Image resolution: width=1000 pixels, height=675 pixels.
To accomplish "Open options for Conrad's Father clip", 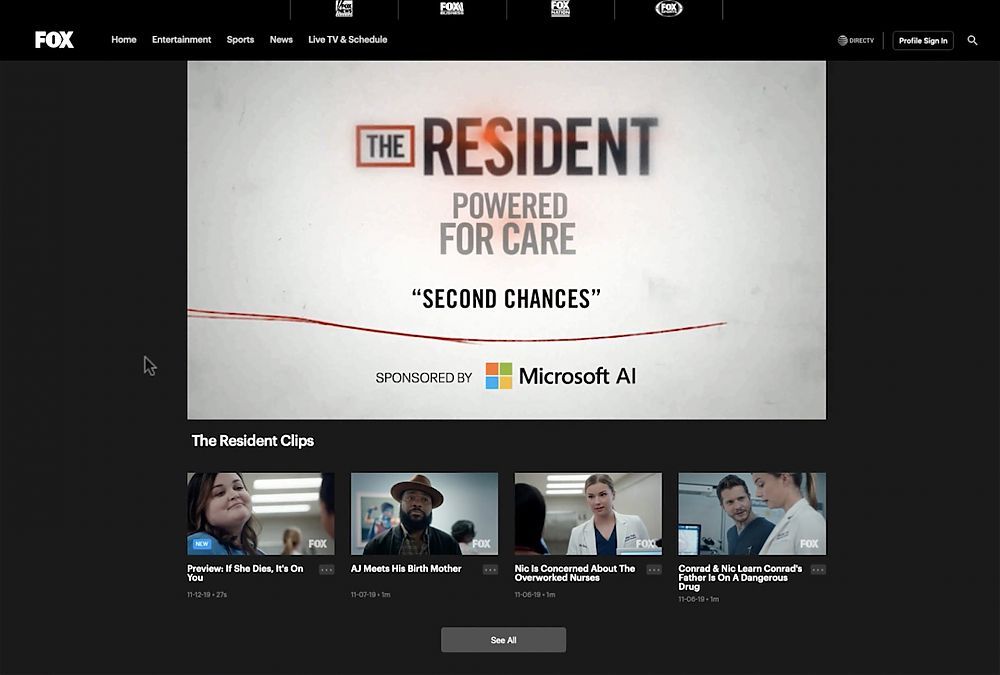I will (818, 570).
